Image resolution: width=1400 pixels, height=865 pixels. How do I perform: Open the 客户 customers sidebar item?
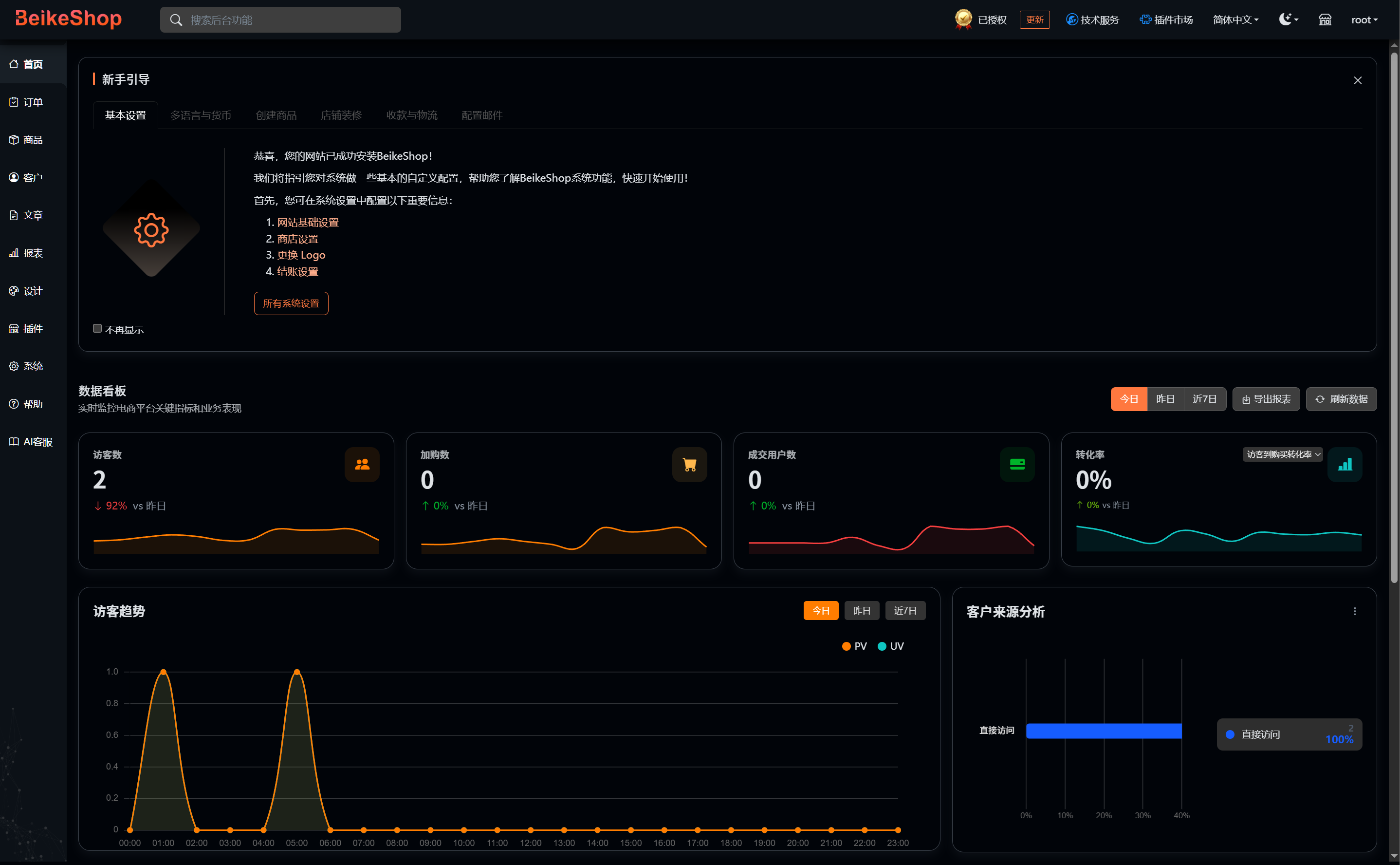pos(33,177)
